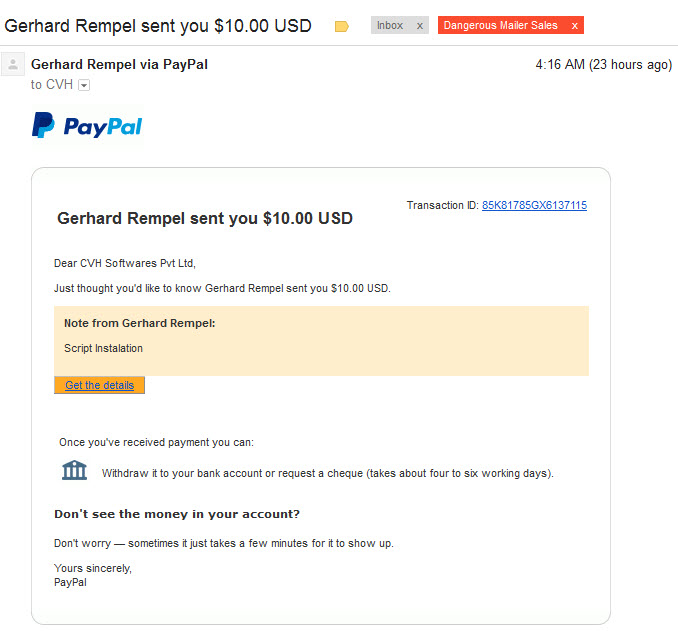Click the email subject heading text
This screenshot has height=631, width=678.
coord(158,26)
